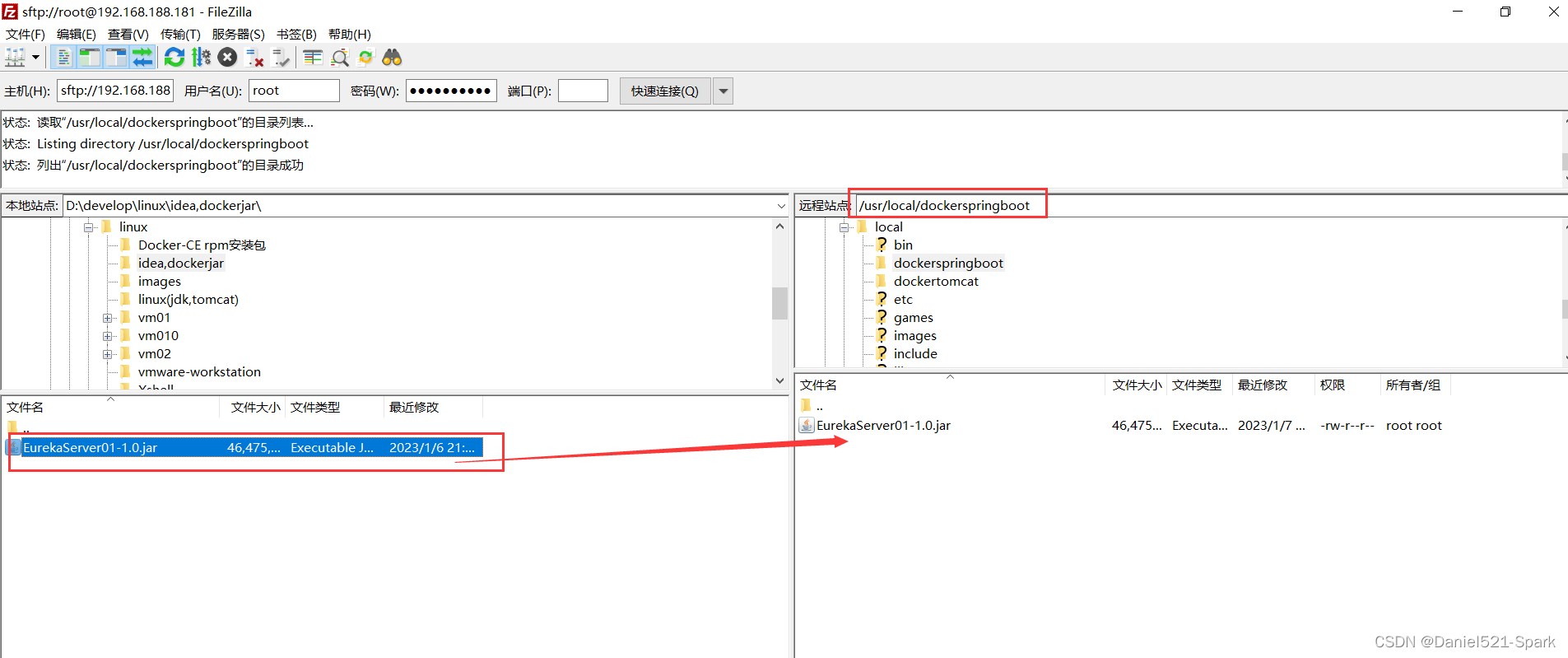
Task: Select remote file EurekaServer01-1.0.jar
Action: point(883,426)
